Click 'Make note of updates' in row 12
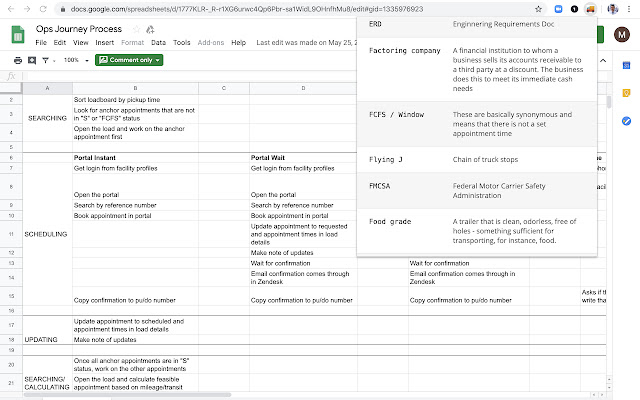Image resolution: width=640 pixels, height=400 pixels. (303, 253)
